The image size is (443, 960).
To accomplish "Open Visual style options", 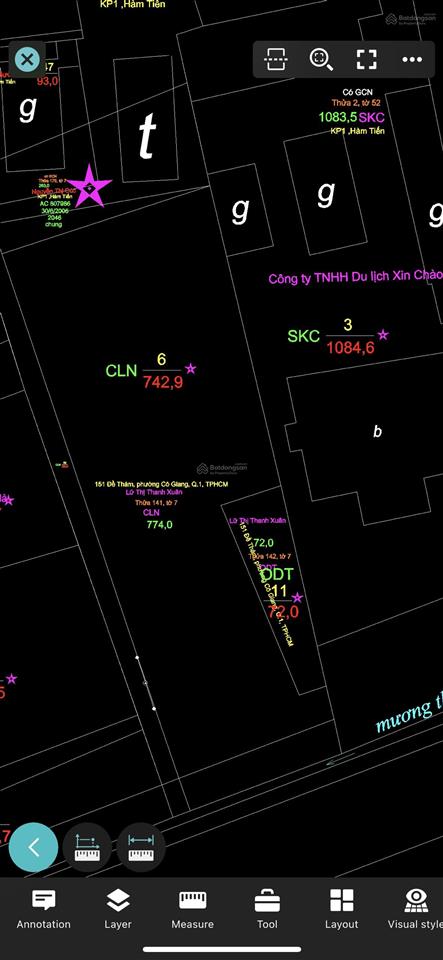I will [x=416, y=909].
